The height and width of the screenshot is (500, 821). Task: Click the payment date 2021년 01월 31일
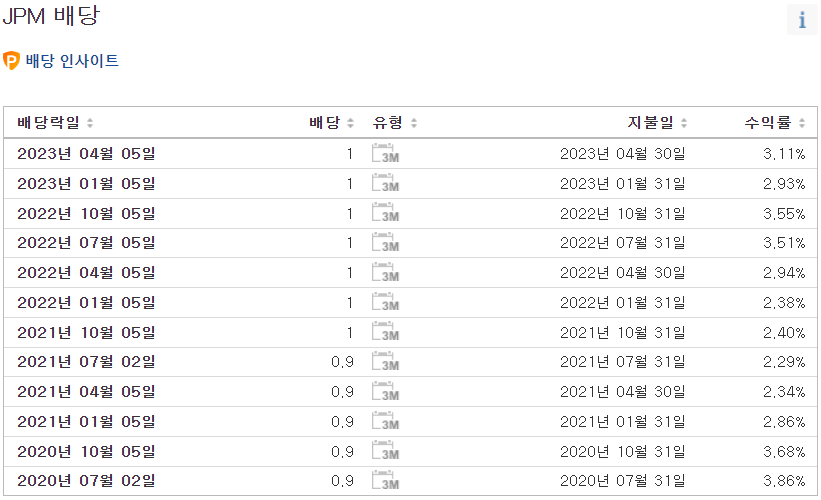[623, 421]
